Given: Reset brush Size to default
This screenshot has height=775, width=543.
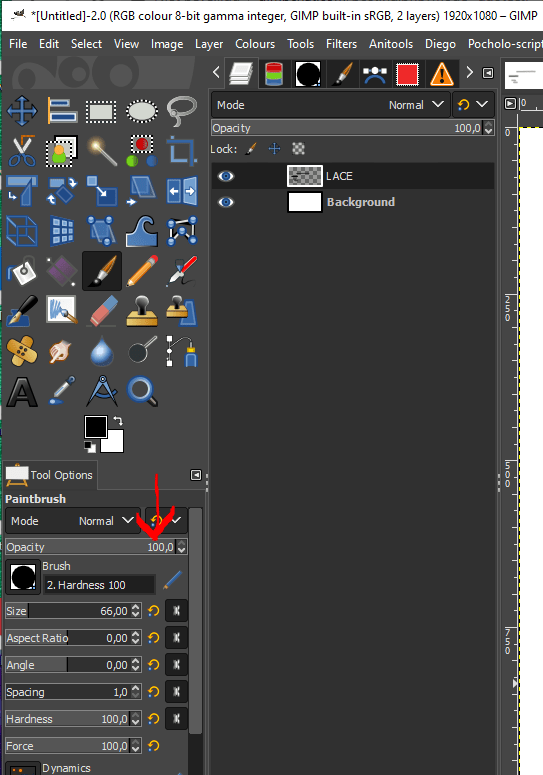Looking at the screenshot, I should 154,611.
